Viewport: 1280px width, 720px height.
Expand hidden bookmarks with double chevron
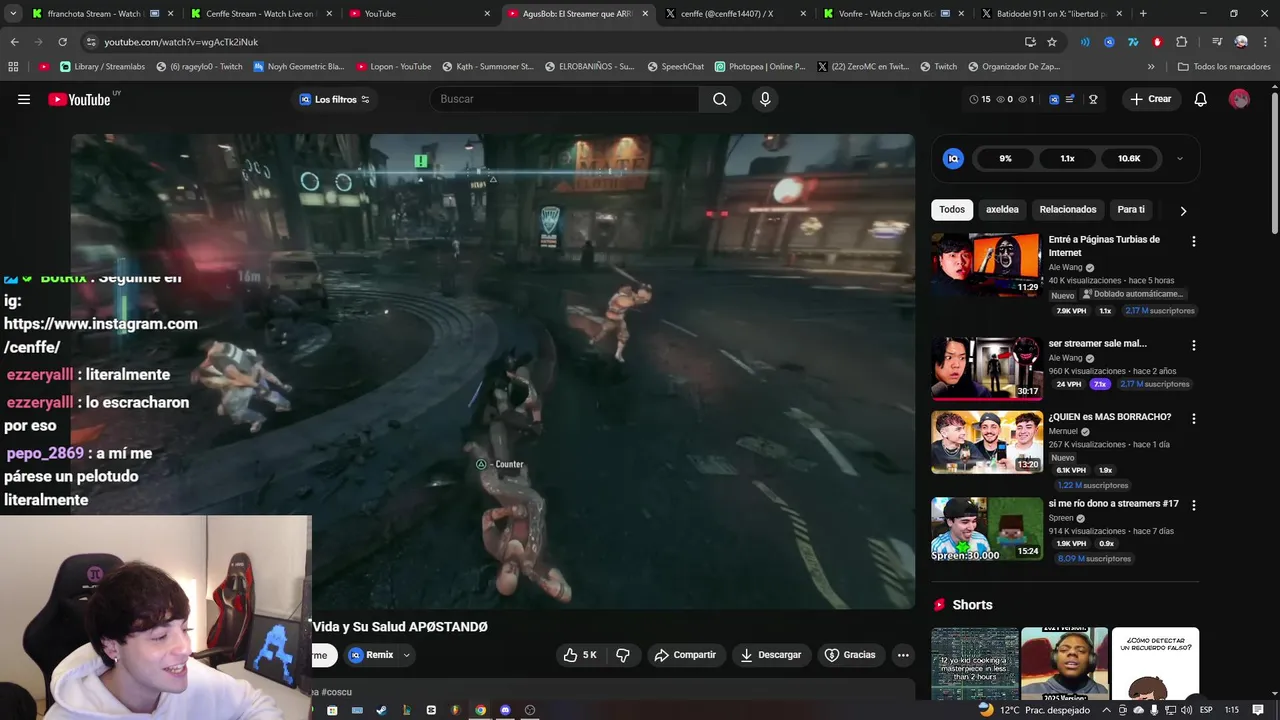[1151, 67]
